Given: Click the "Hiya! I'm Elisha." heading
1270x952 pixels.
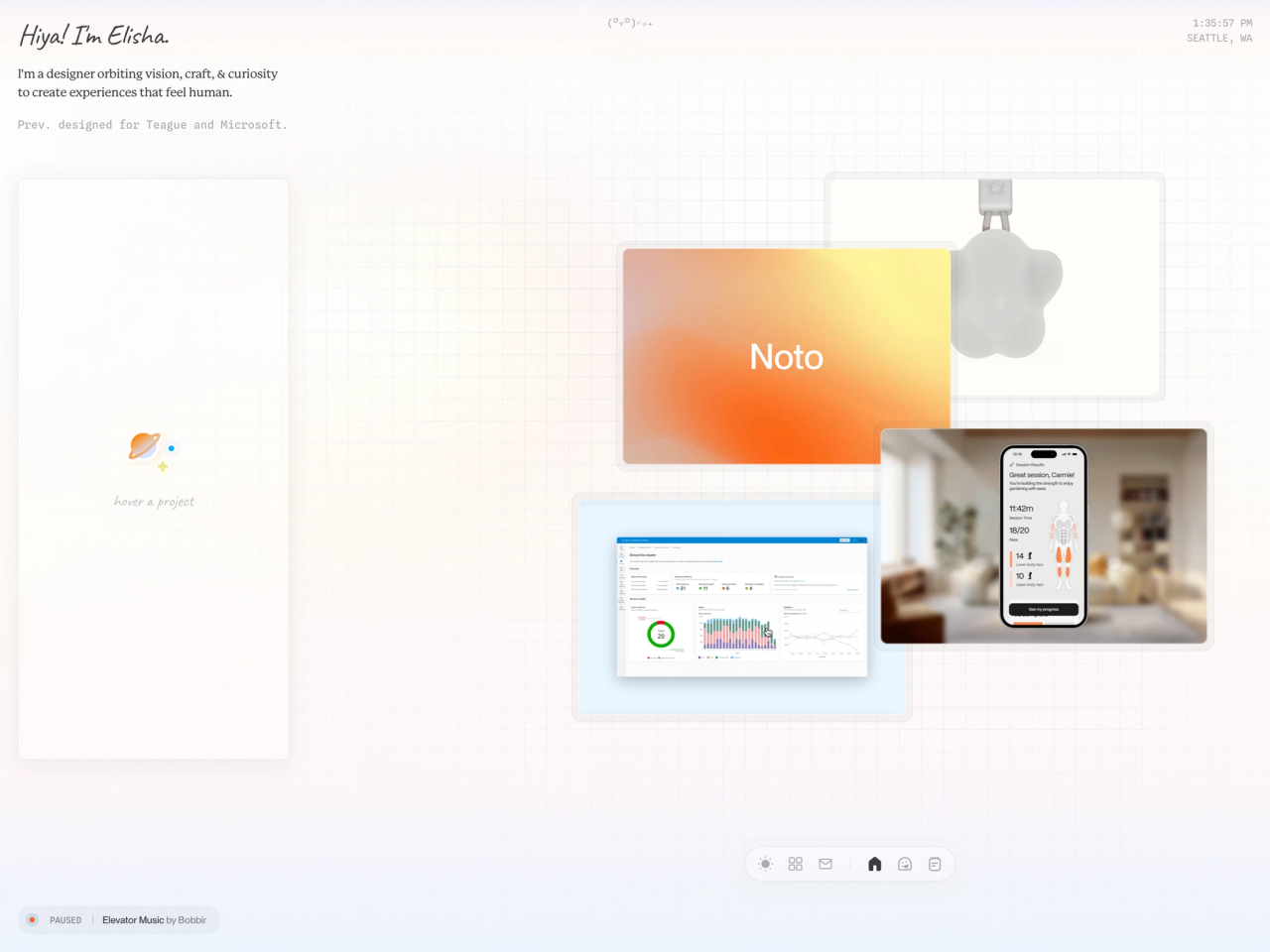Looking at the screenshot, I should click(94, 37).
